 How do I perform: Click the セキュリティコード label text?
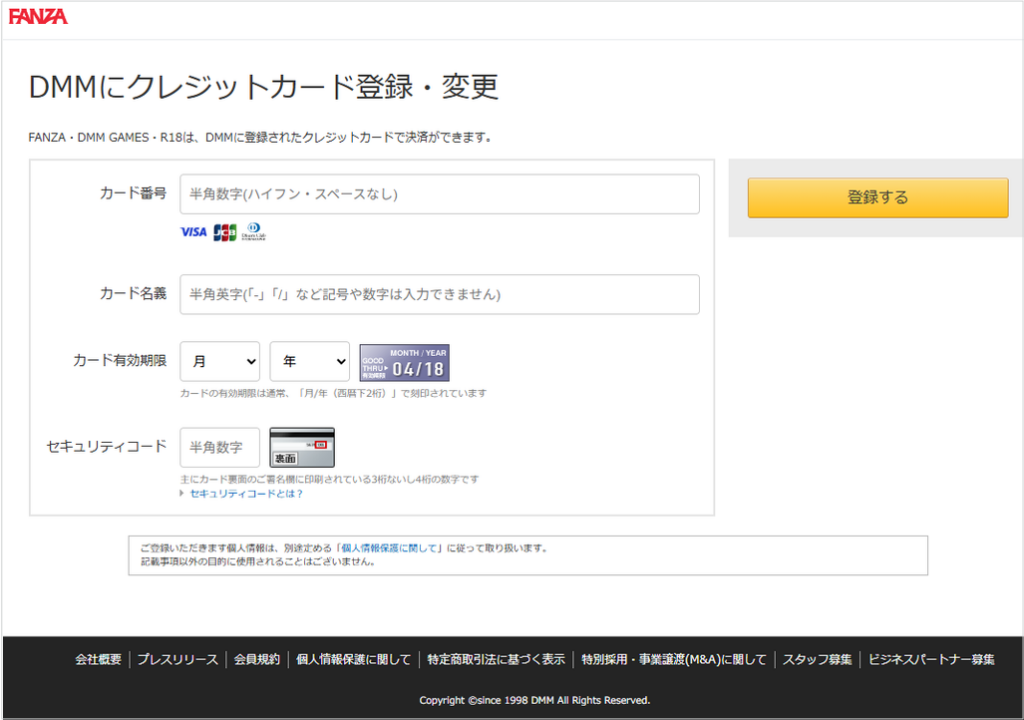pos(106,447)
